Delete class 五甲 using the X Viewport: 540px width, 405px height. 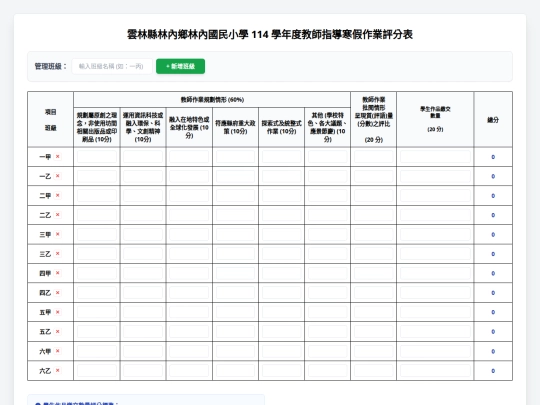coord(58,312)
